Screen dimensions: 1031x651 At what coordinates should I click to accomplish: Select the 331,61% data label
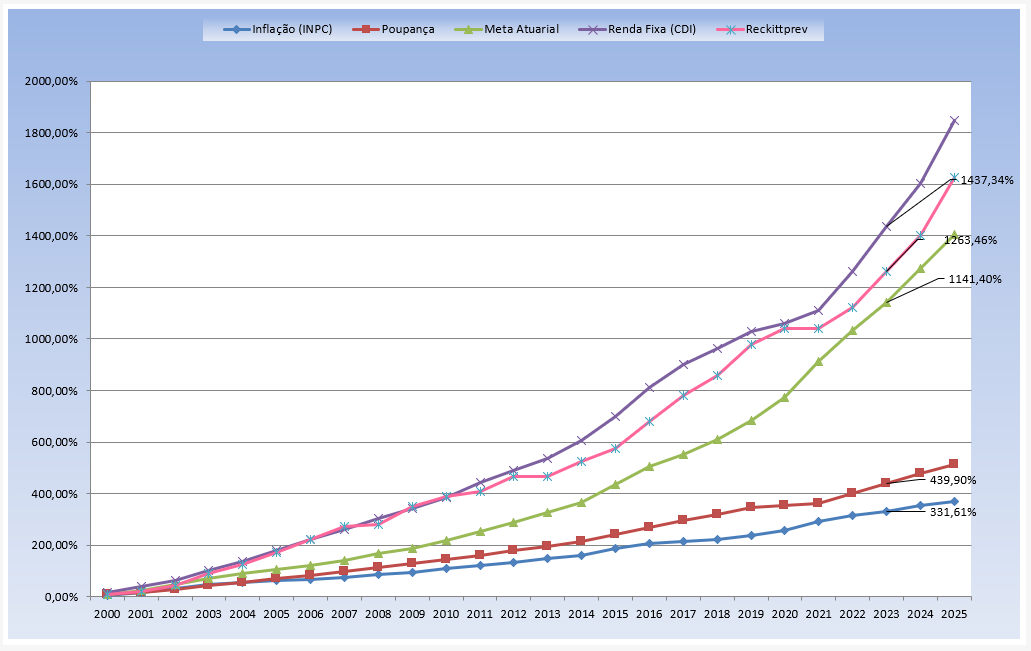click(x=953, y=512)
